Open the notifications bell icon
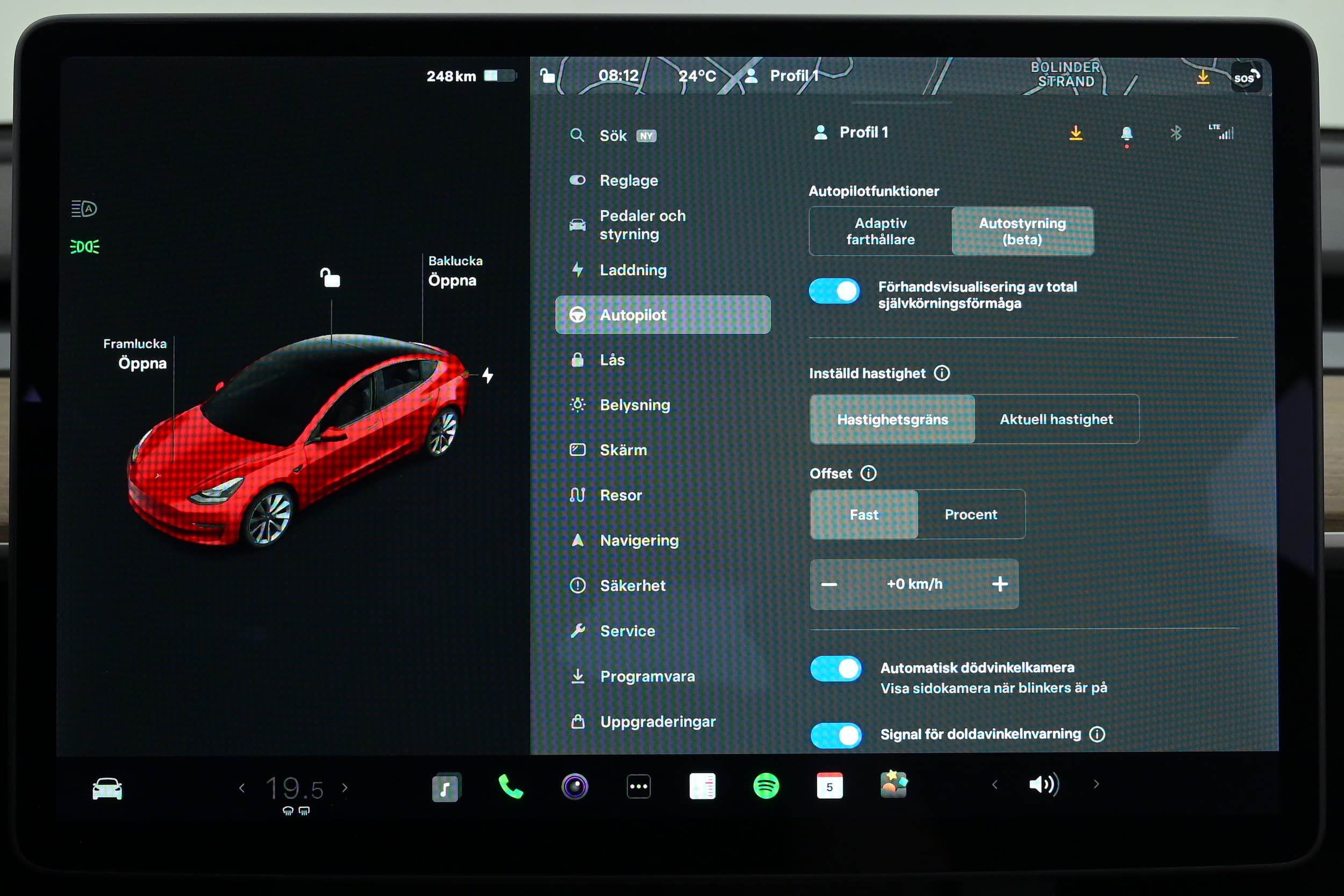The width and height of the screenshot is (1344, 896). [x=1126, y=135]
